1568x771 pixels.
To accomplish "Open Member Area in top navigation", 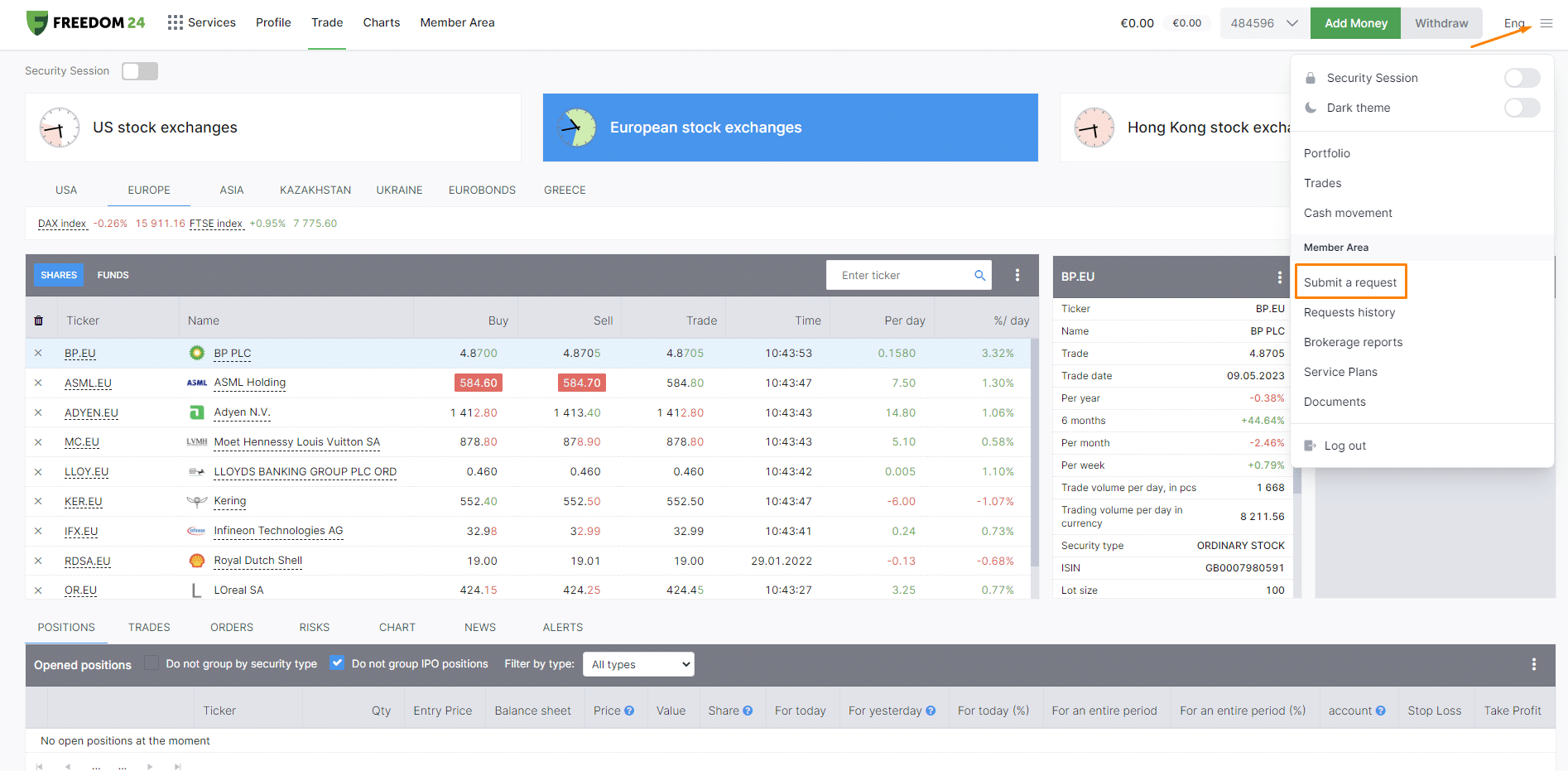I will tap(457, 22).
